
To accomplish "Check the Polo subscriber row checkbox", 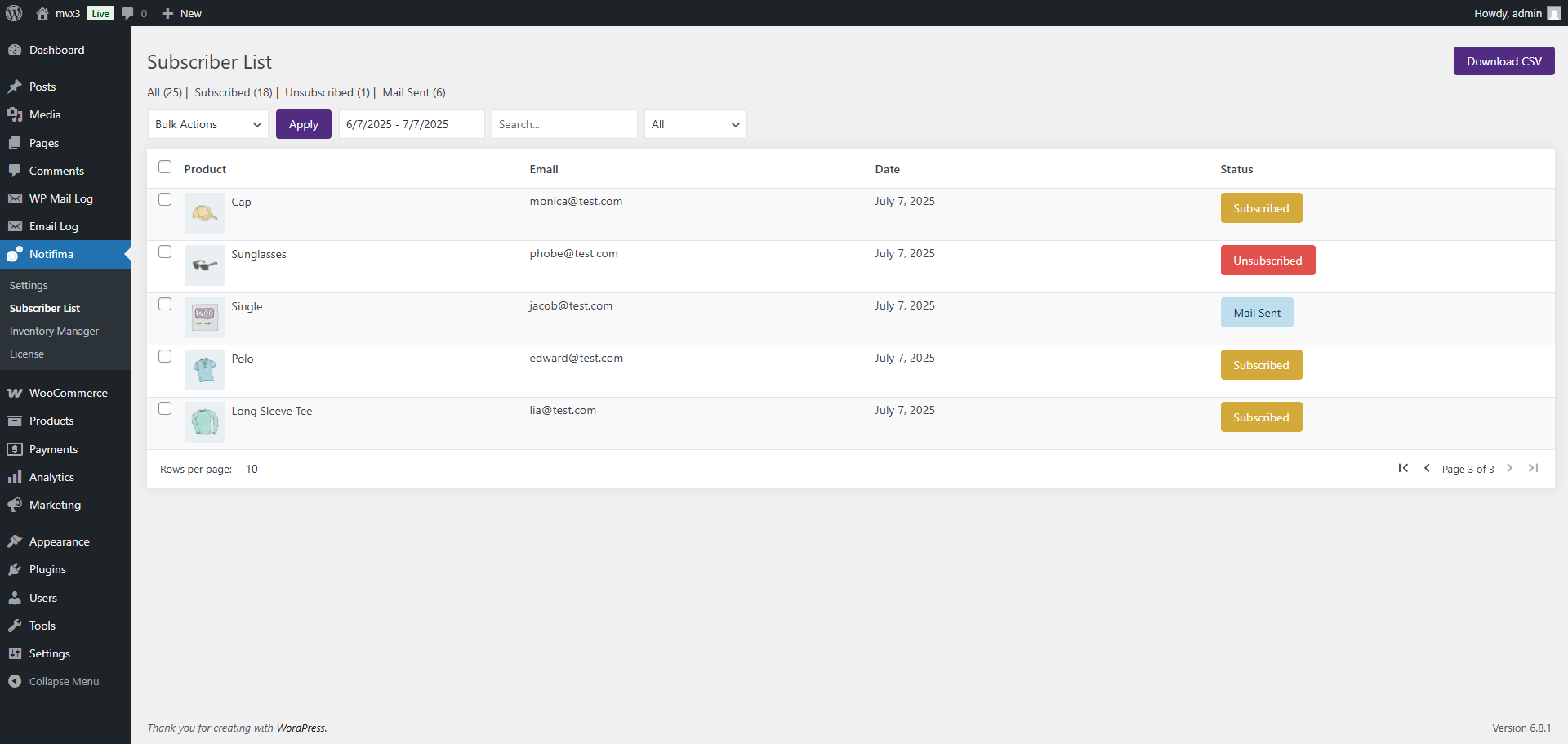I will (165, 356).
